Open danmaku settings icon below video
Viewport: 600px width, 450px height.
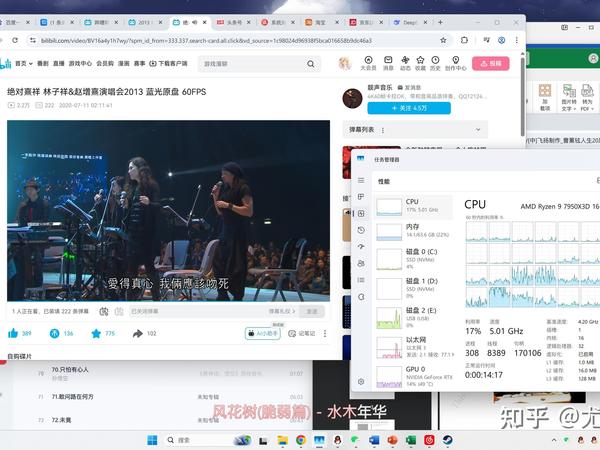(119, 311)
